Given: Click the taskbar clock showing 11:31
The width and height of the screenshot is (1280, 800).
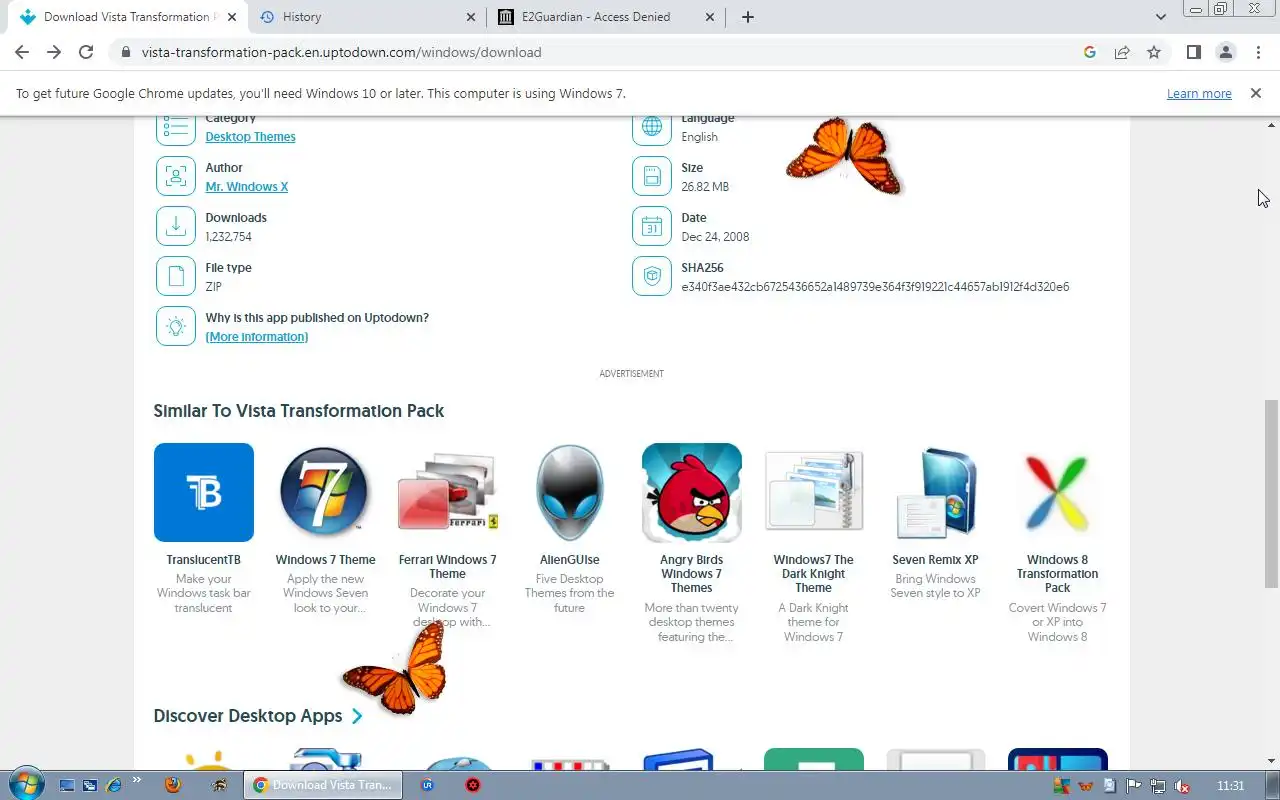Looking at the screenshot, I should [1231, 786].
